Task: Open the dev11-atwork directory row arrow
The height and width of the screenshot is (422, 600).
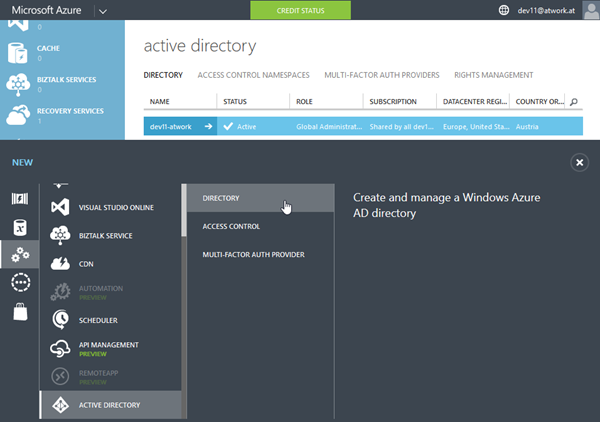Action: pyautogui.click(x=208, y=126)
